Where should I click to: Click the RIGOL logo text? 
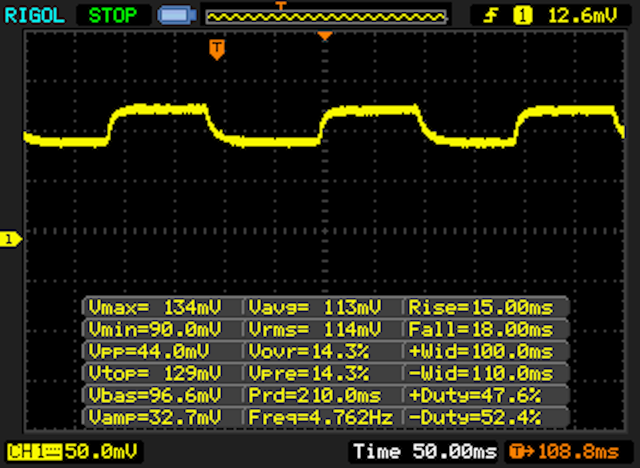[34, 16]
